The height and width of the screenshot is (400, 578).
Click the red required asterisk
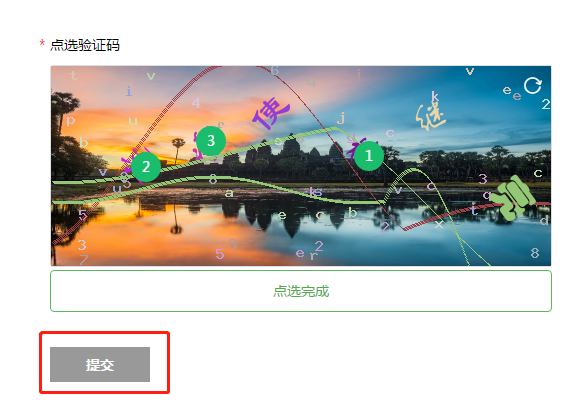click(x=42, y=44)
